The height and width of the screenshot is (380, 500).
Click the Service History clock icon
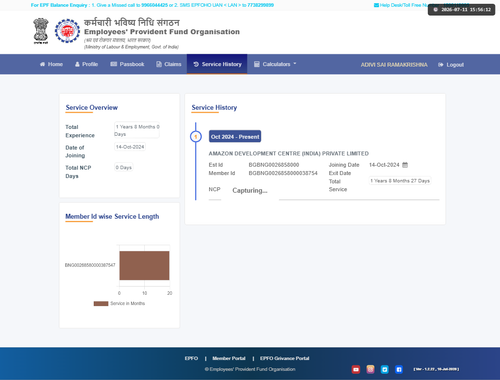tap(196, 64)
